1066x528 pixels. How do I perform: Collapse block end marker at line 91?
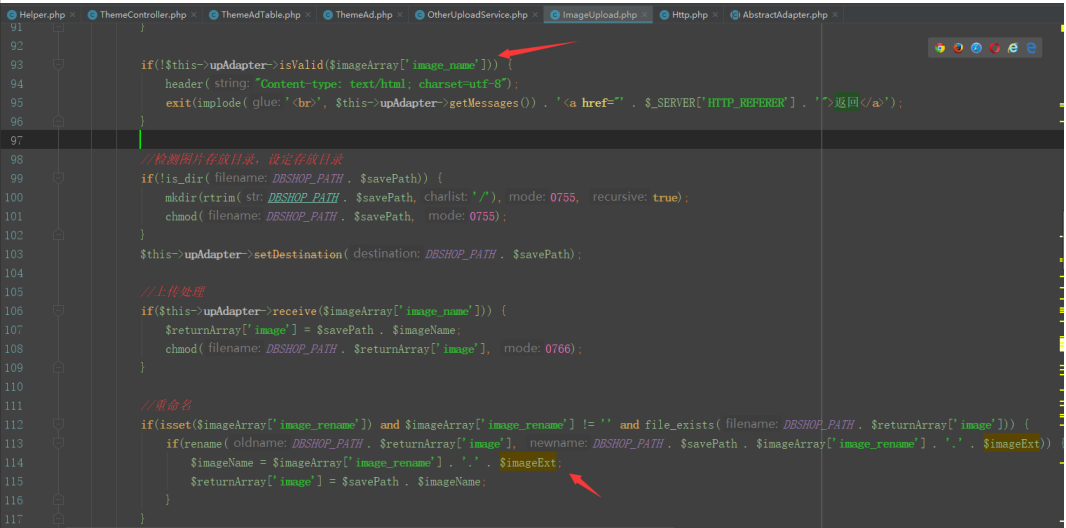(x=58, y=27)
